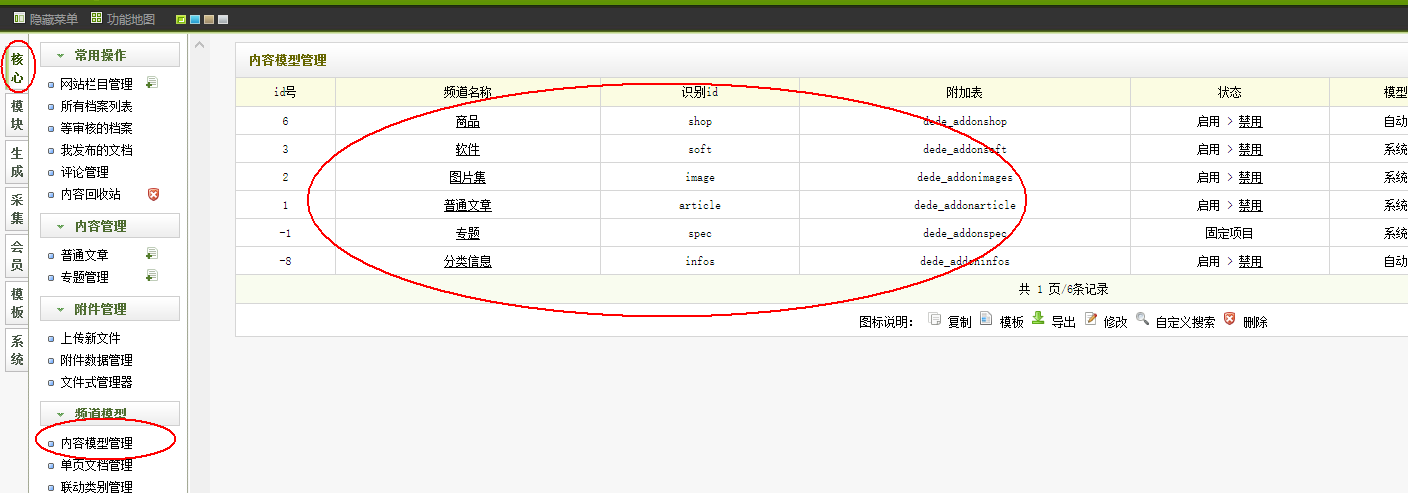This screenshot has width=1408, height=493.
Task: Collapse the 常用操作 menu section
Action: point(110,55)
